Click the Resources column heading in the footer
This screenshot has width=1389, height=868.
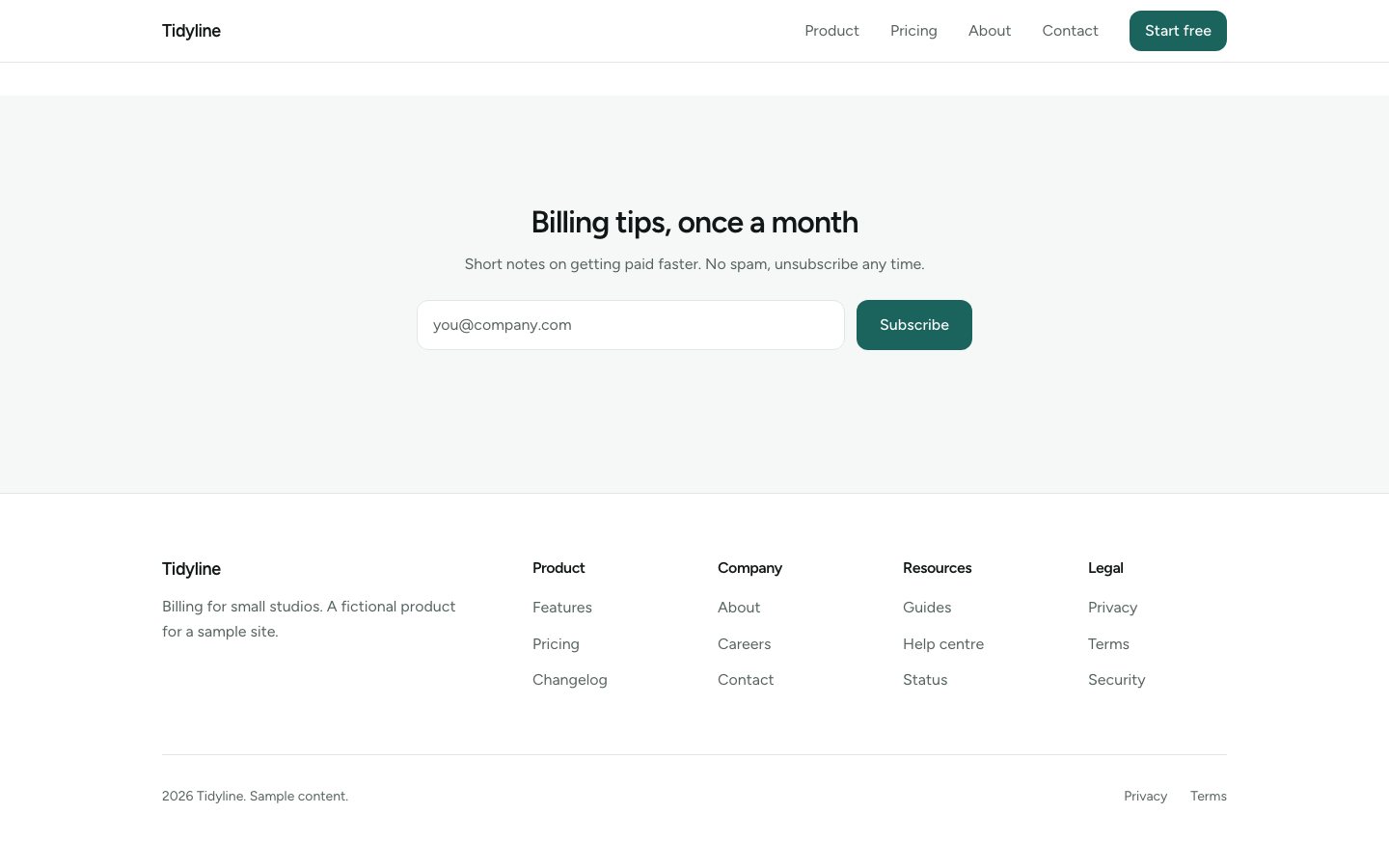tap(938, 568)
